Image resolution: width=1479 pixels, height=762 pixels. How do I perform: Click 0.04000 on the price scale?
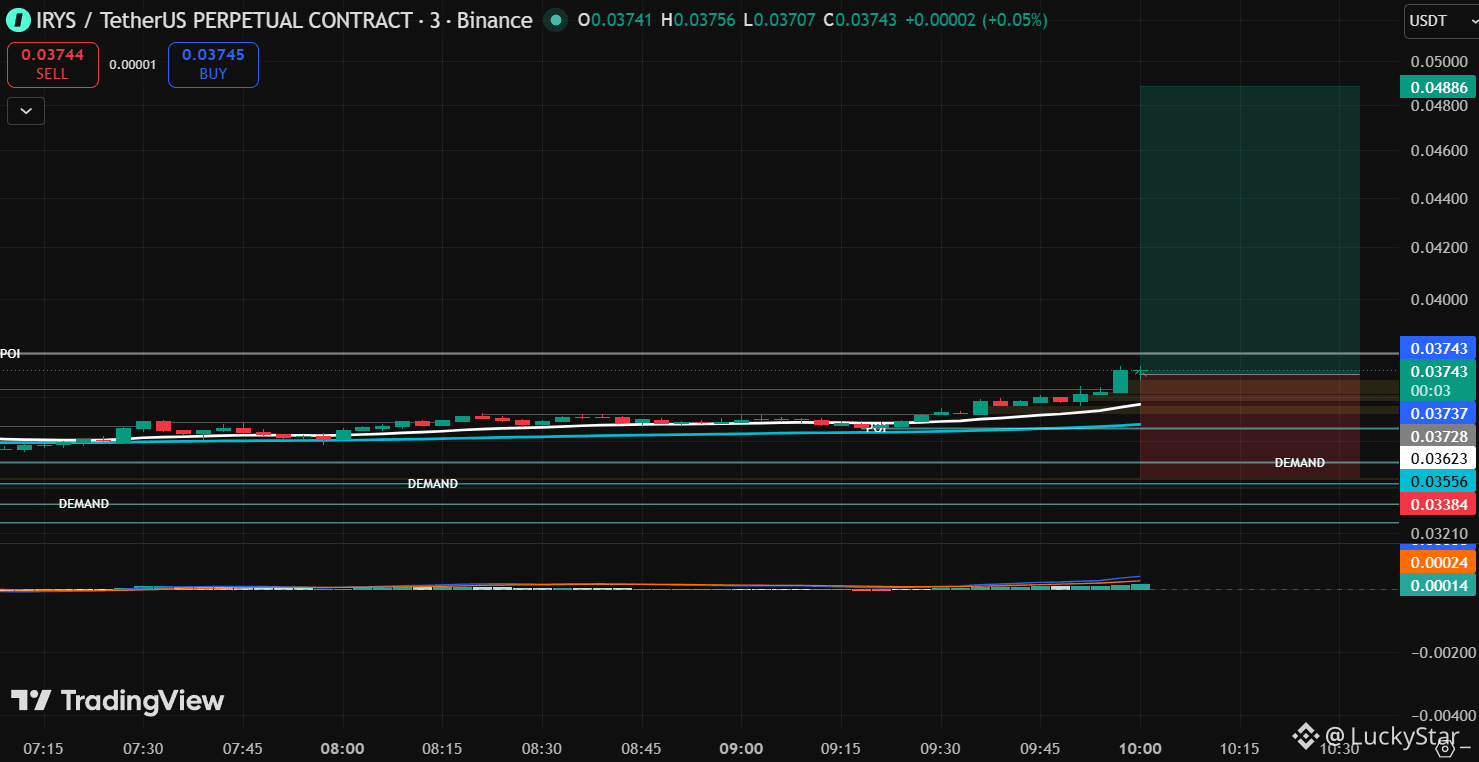(x=1439, y=299)
